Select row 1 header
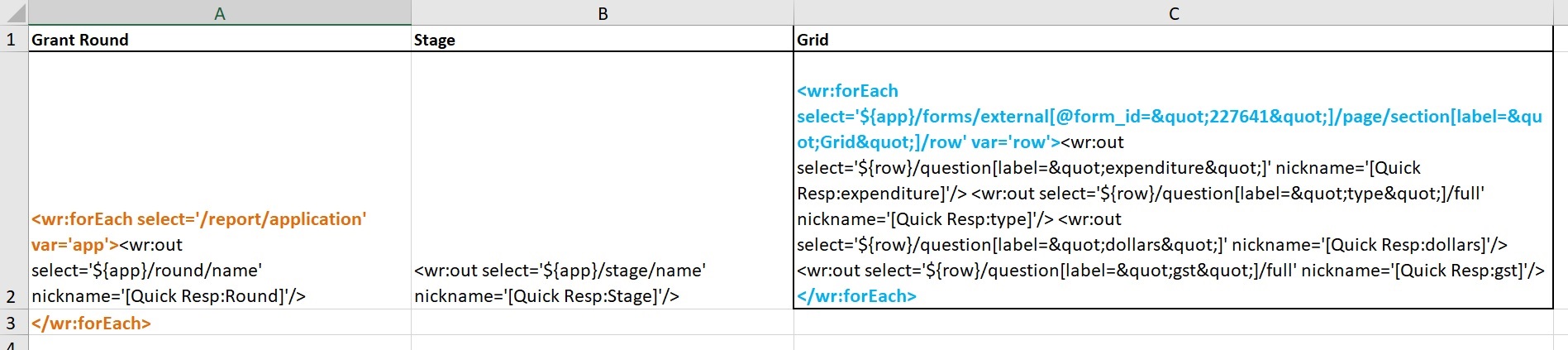The width and height of the screenshot is (1568, 350). (x=12, y=40)
